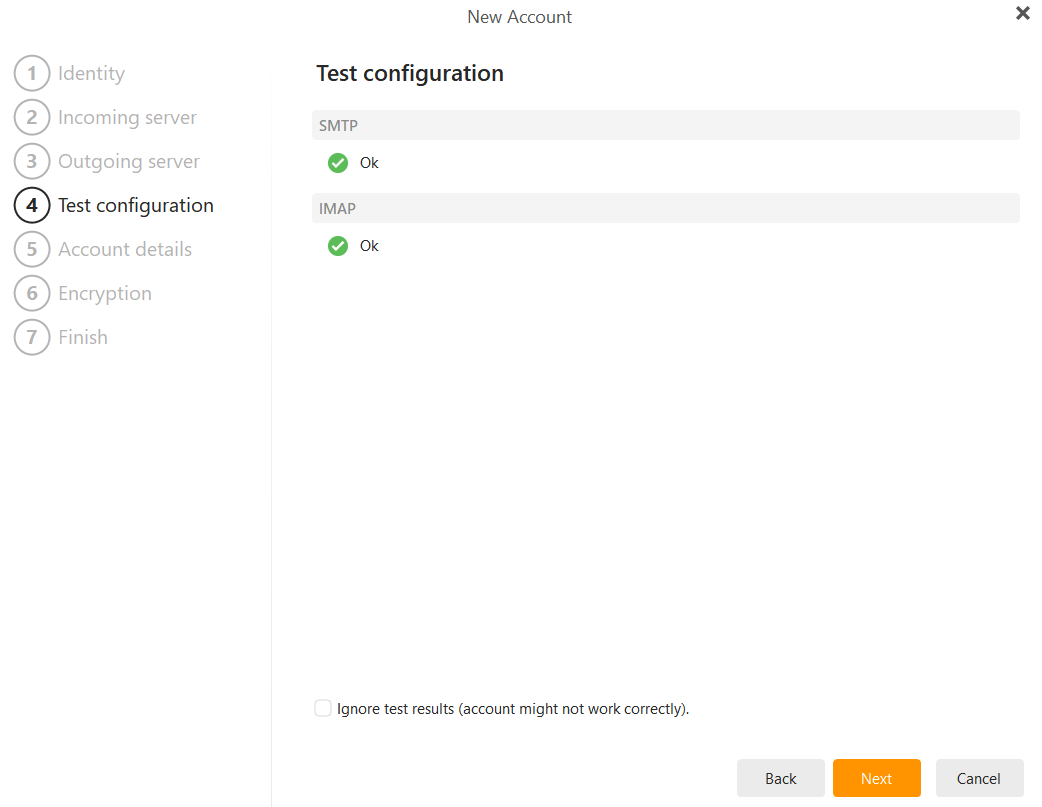
Task: Click the Test configuration heading
Action: point(409,73)
